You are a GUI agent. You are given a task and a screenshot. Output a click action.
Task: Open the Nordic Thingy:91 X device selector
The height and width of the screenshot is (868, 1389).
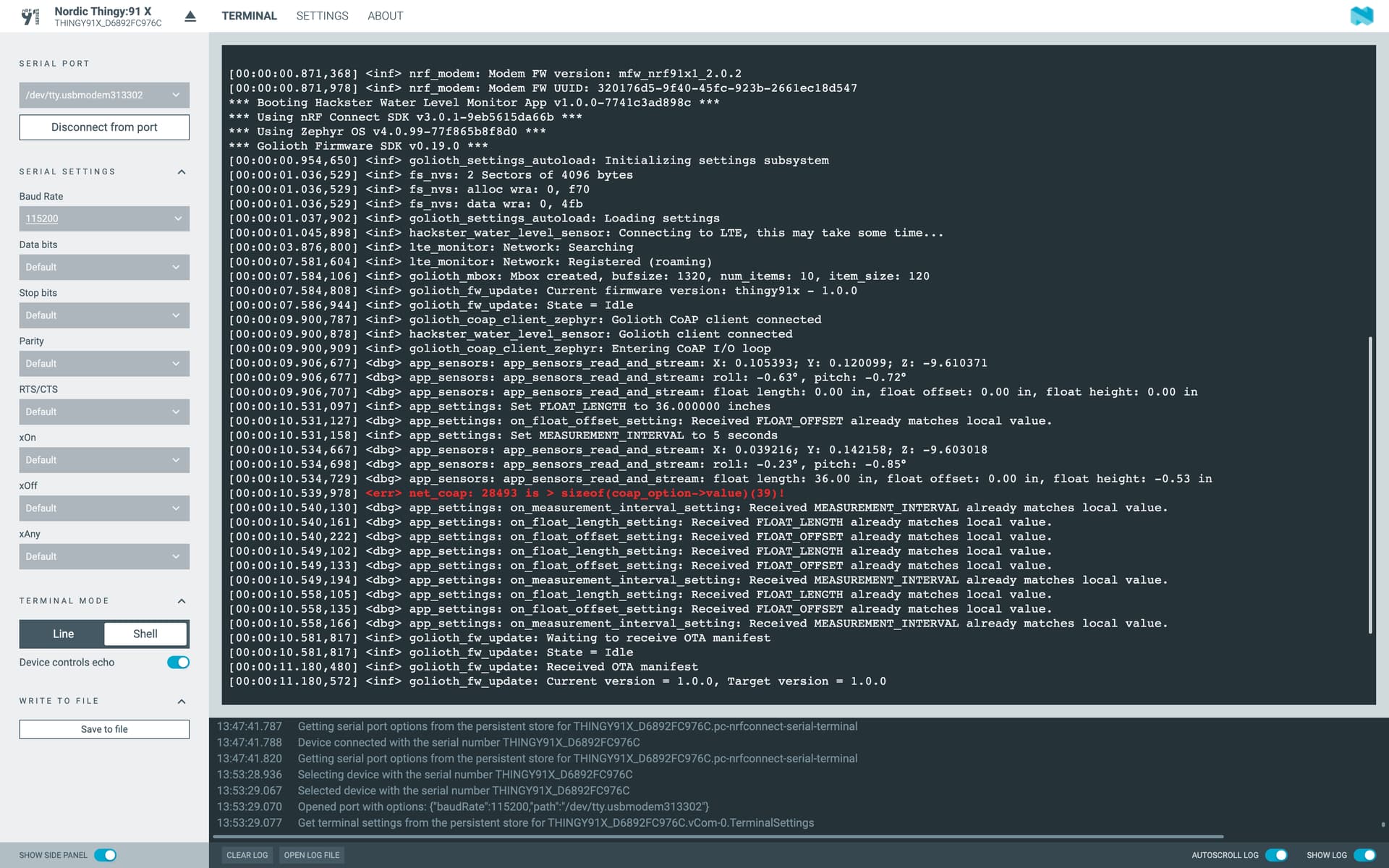click(x=108, y=16)
